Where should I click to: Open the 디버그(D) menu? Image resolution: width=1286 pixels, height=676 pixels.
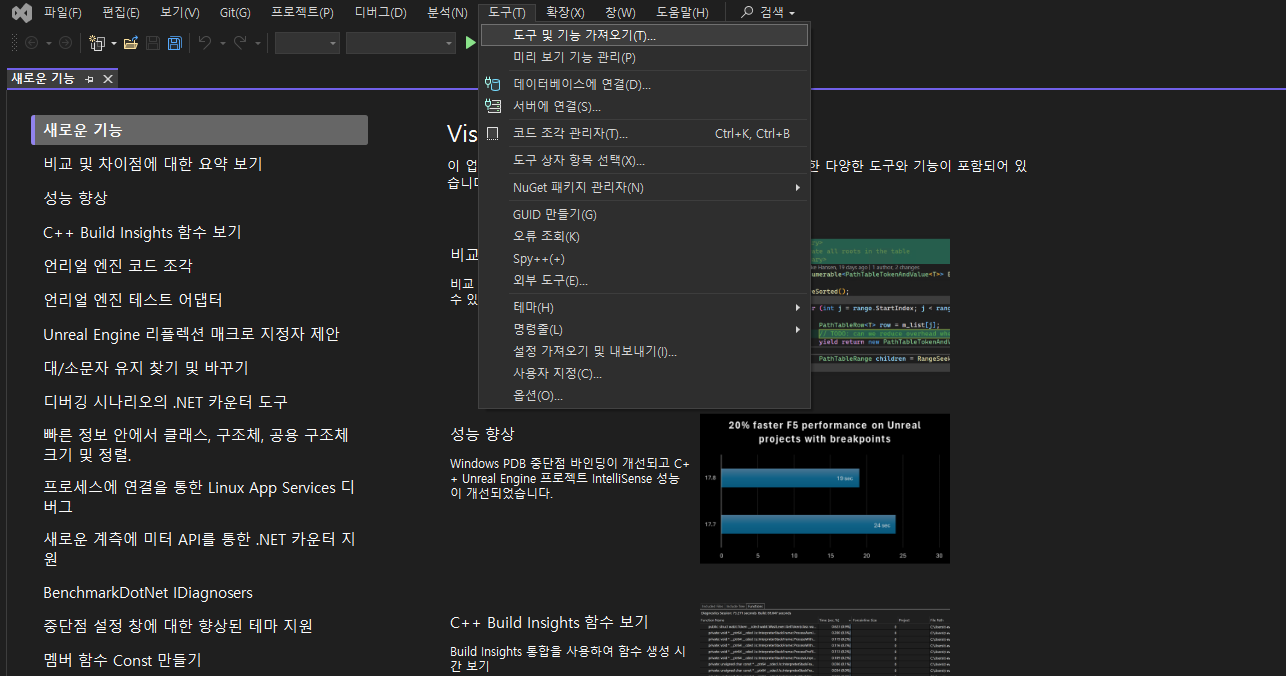[380, 12]
